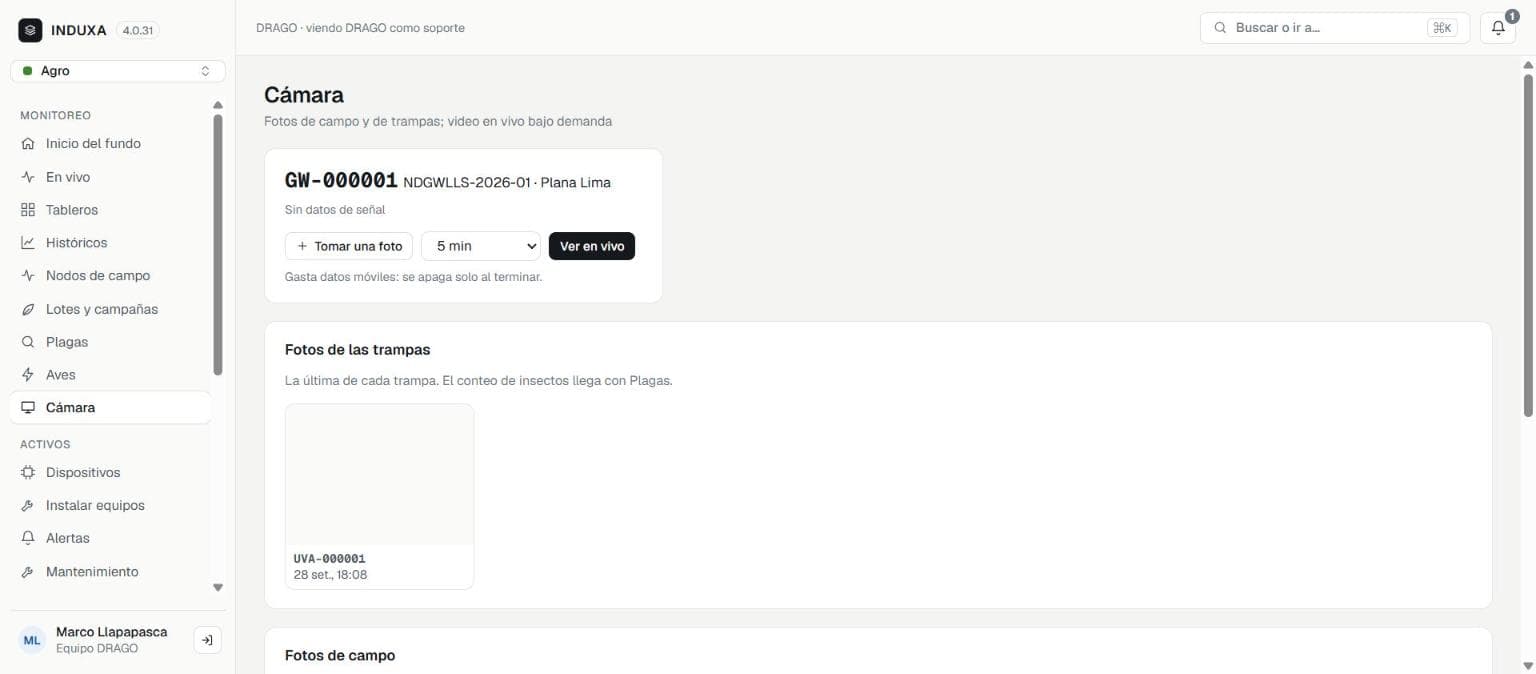
Task: Click the ML avatar circle
Action: pyautogui.click(x=33, y=640)
